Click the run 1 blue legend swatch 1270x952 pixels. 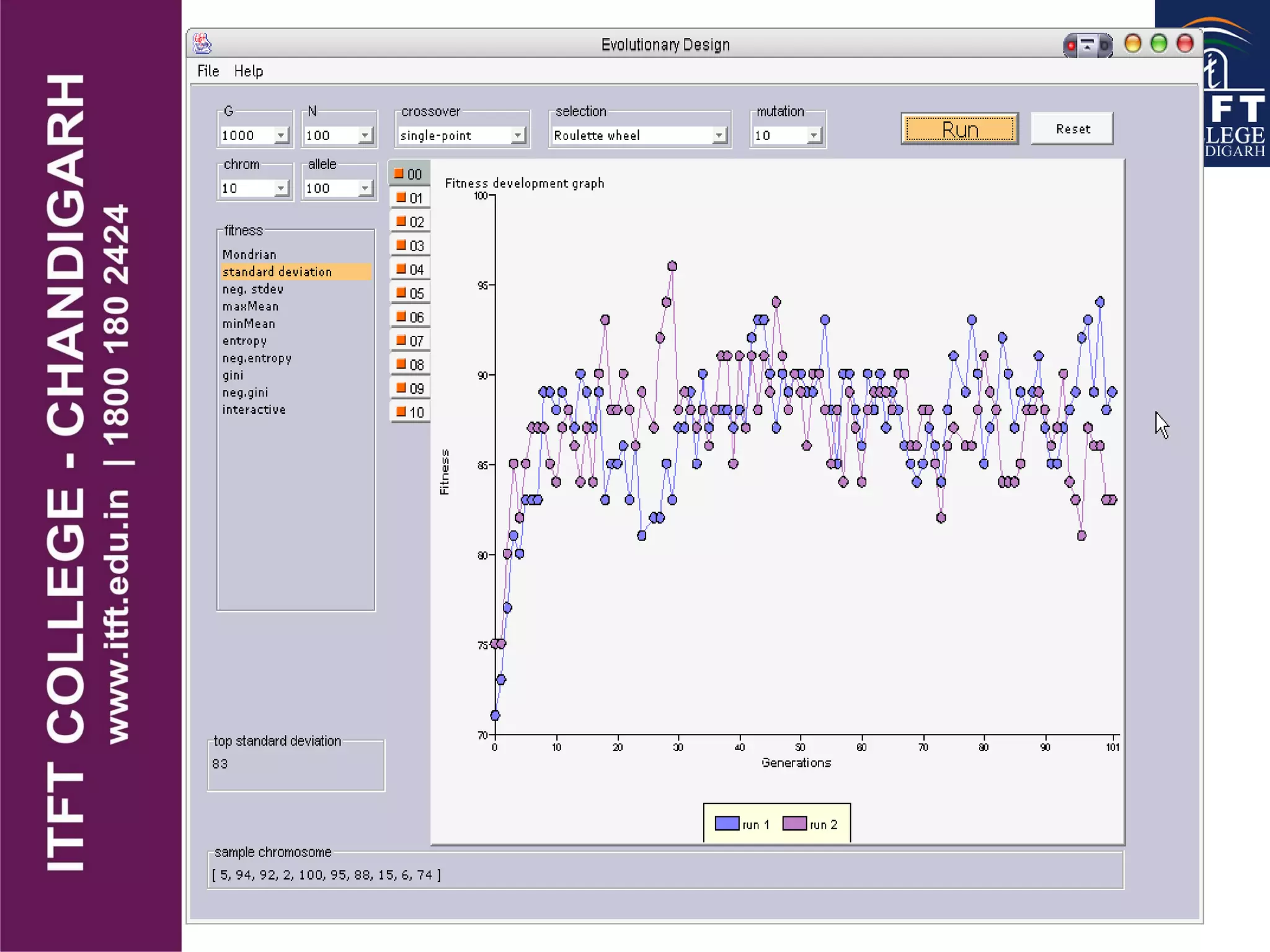(727, 824)
